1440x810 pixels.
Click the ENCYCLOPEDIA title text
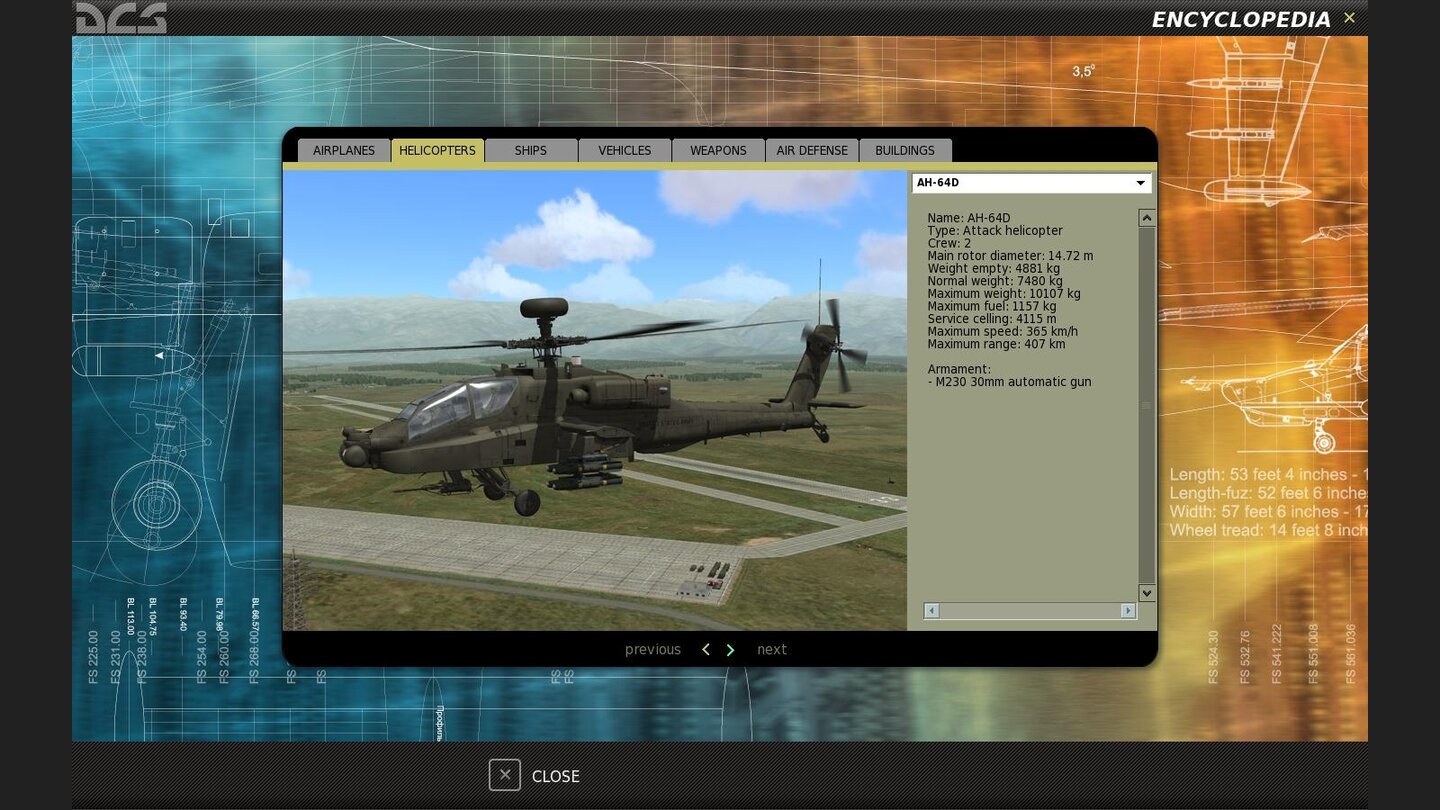(x=1241, y=20)
